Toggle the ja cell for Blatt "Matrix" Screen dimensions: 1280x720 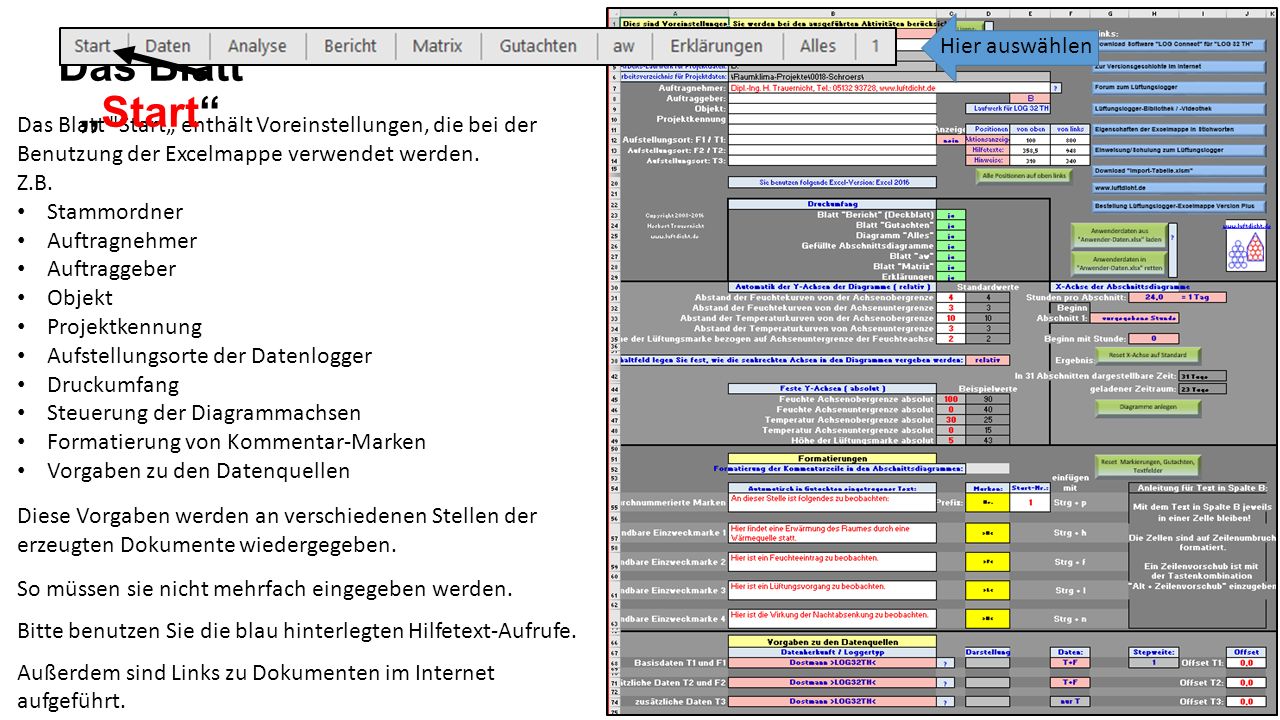[x=951, y=266]
